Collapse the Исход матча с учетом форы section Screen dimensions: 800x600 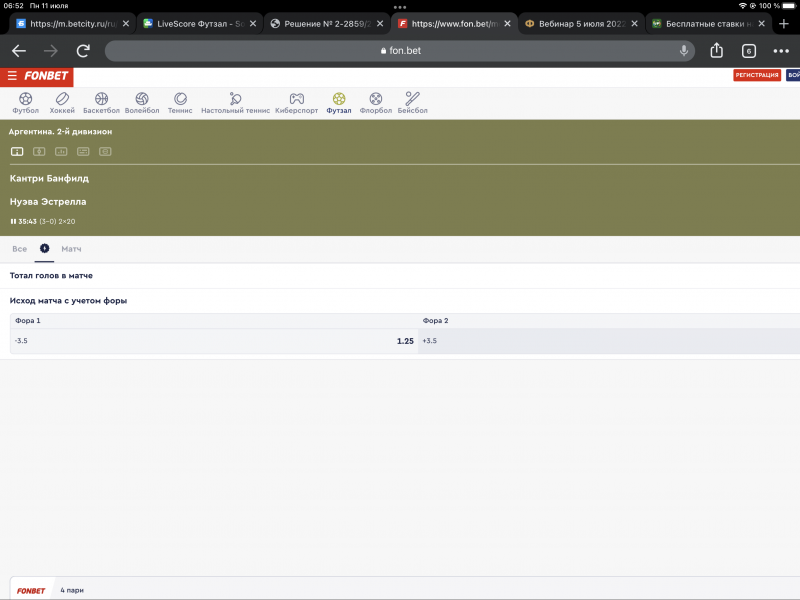68,300
